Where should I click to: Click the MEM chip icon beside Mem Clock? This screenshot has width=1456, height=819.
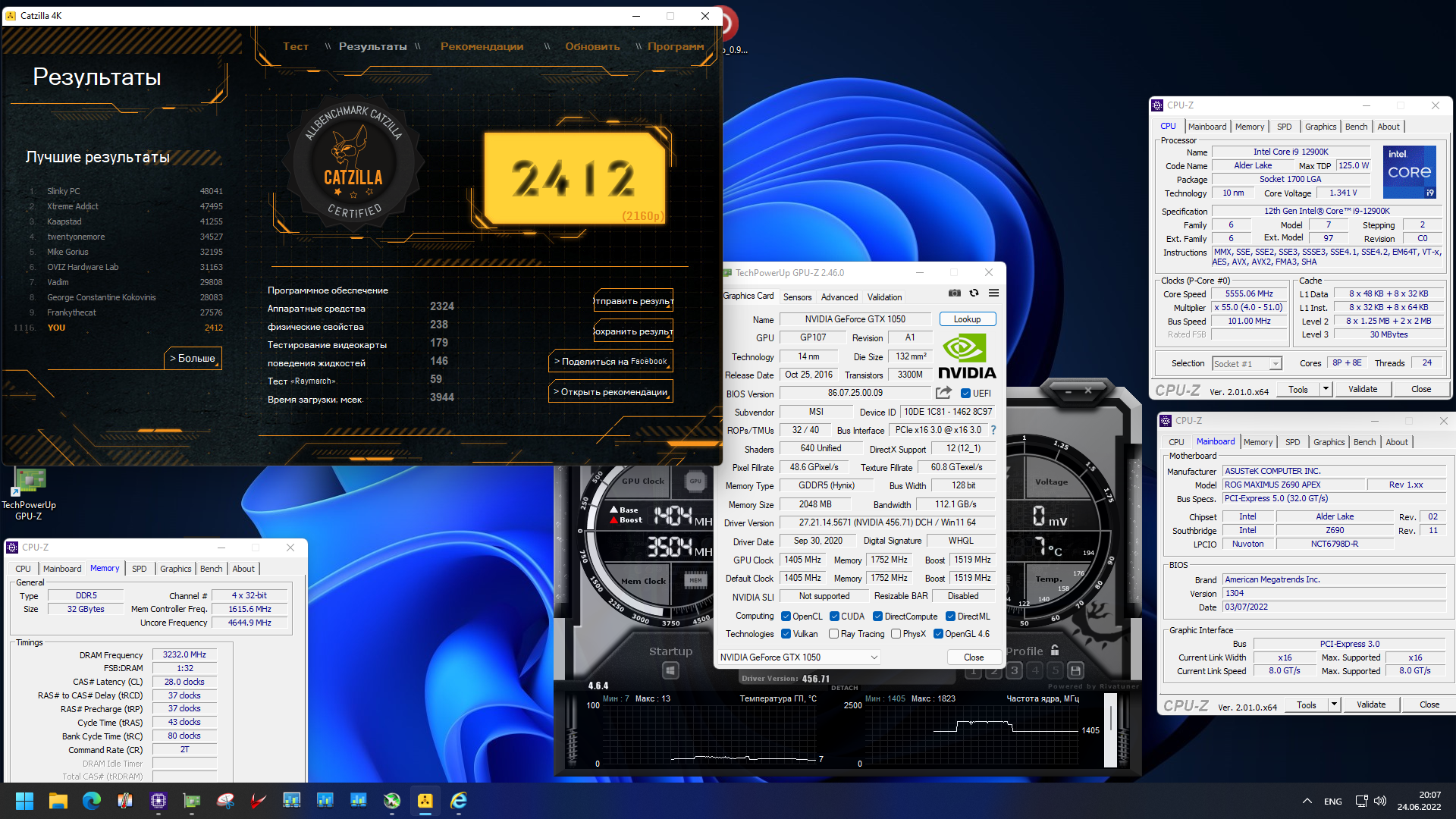click(x=695, y=581)
